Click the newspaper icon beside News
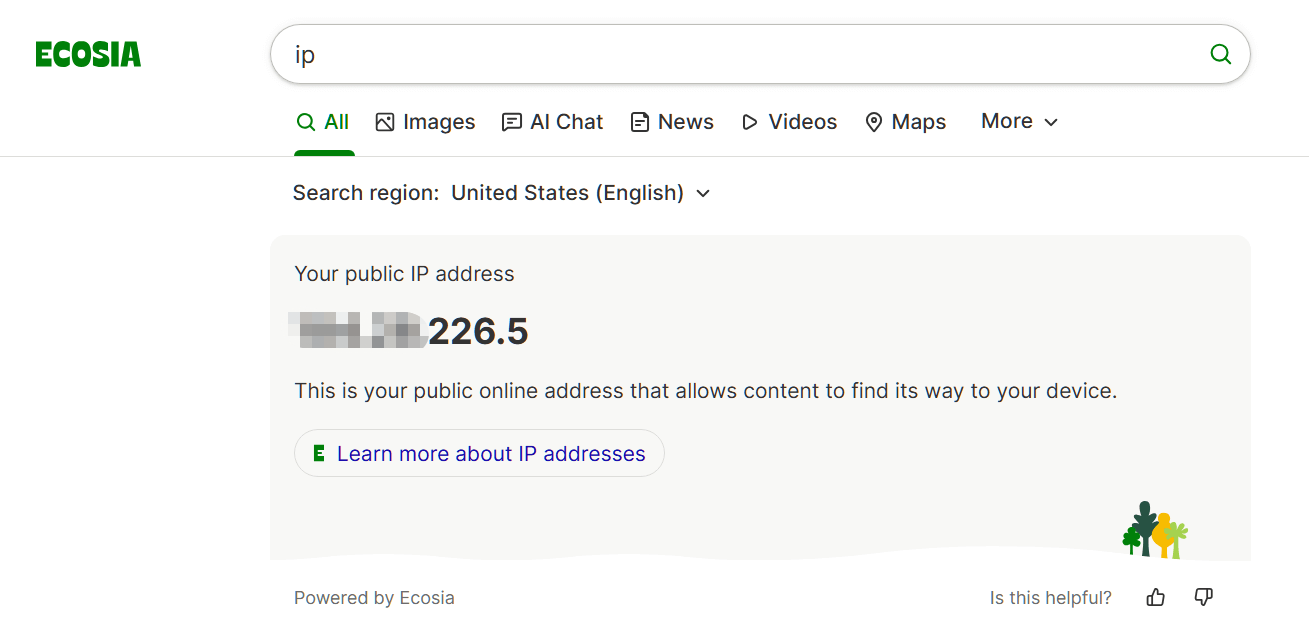 (640, 122)
